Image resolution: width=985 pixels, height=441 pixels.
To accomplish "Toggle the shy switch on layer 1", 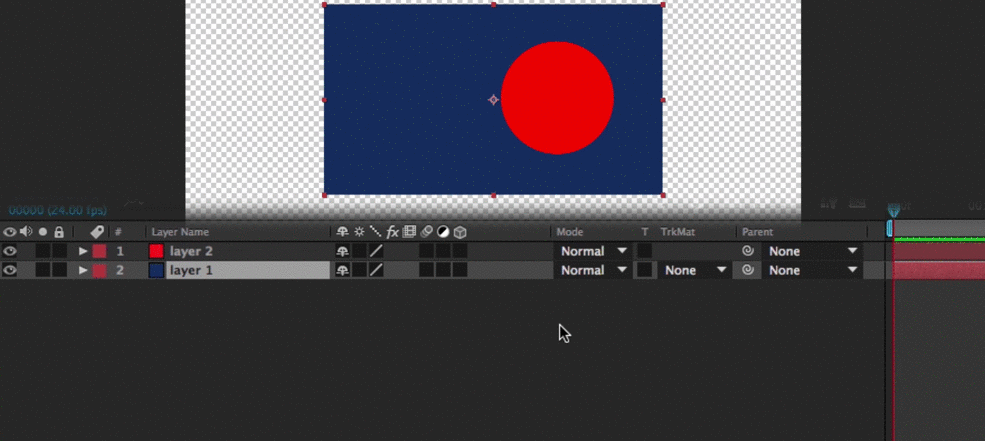I will [x=342, y=270].
